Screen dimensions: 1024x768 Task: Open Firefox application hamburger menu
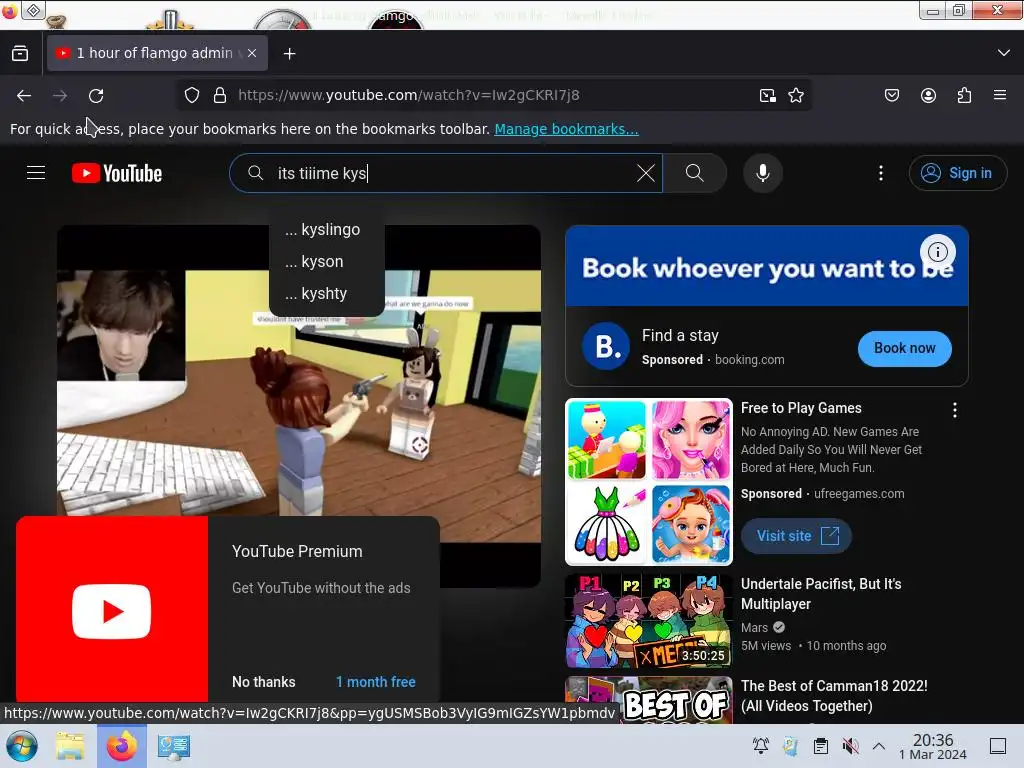point(1000,95)
